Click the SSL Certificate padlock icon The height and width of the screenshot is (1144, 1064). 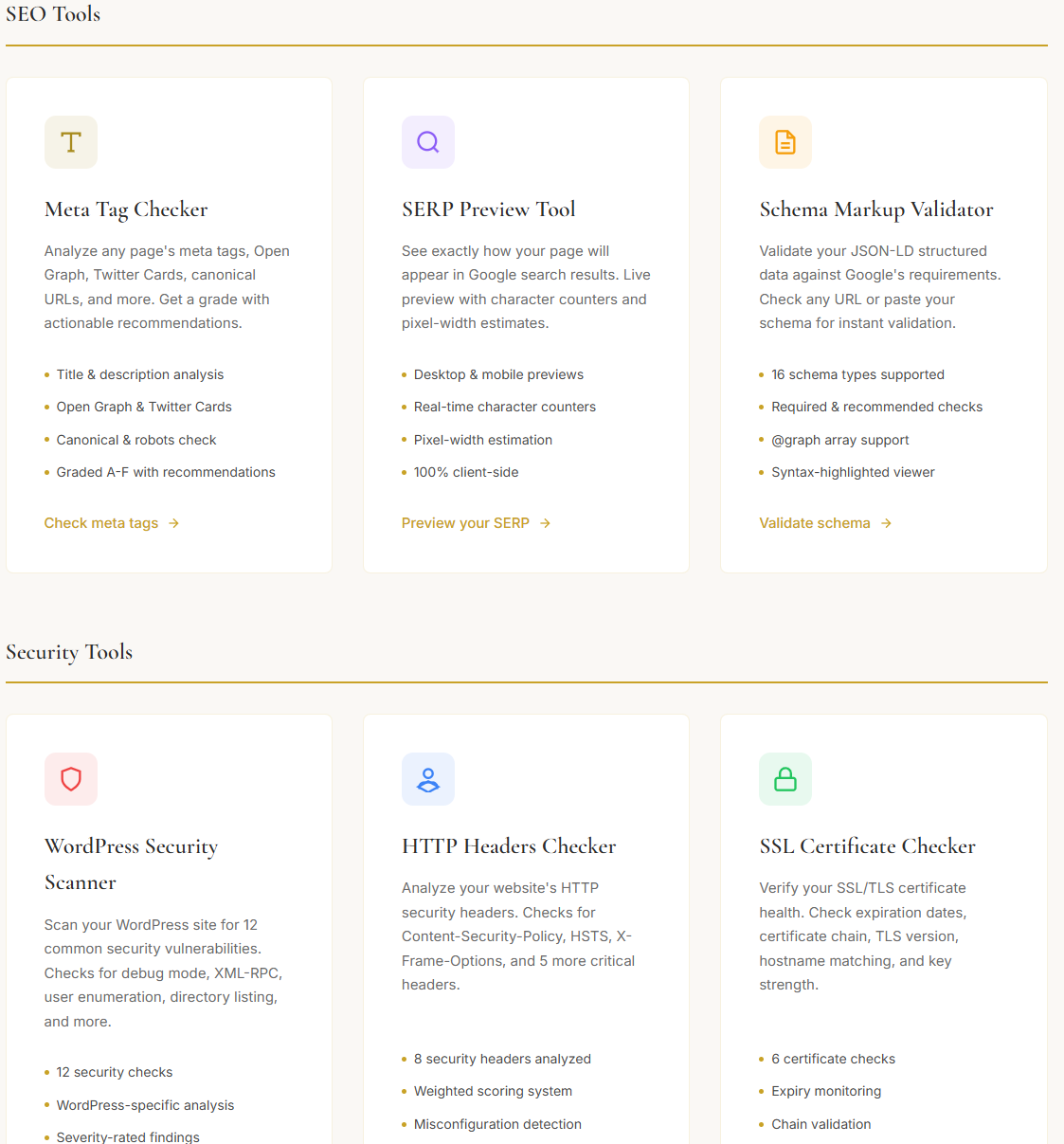tap(785, 779)
